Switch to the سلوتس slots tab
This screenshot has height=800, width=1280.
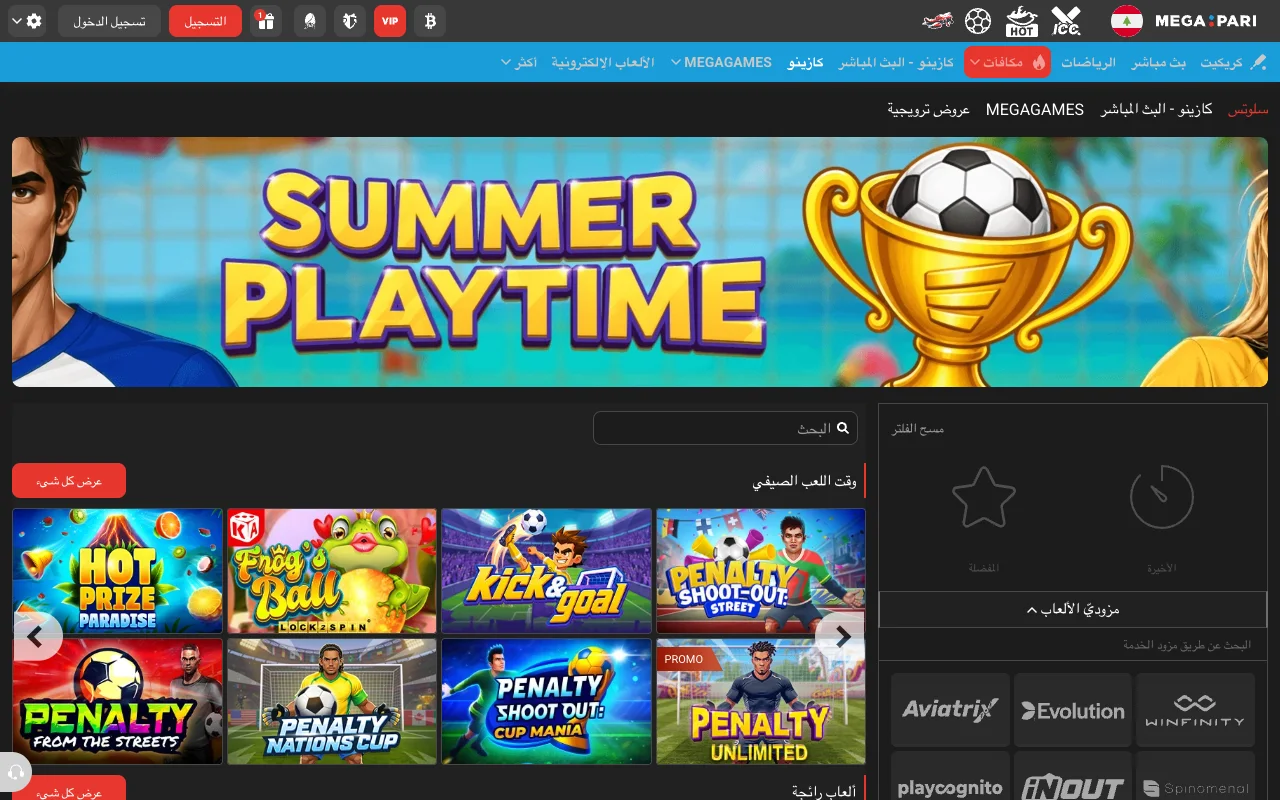[x=1248, y=109]
